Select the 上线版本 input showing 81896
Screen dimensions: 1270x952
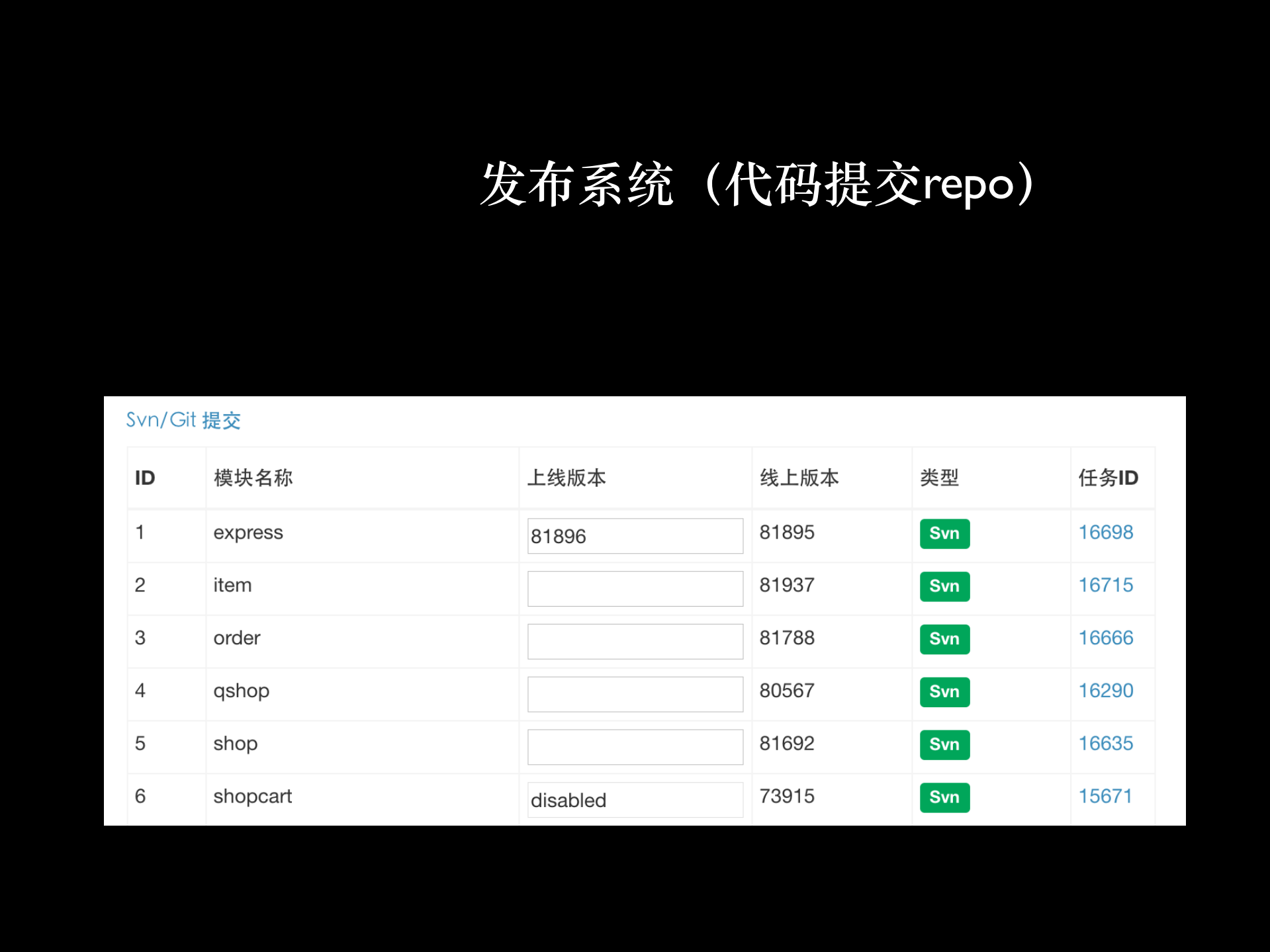tap(634, 535)
